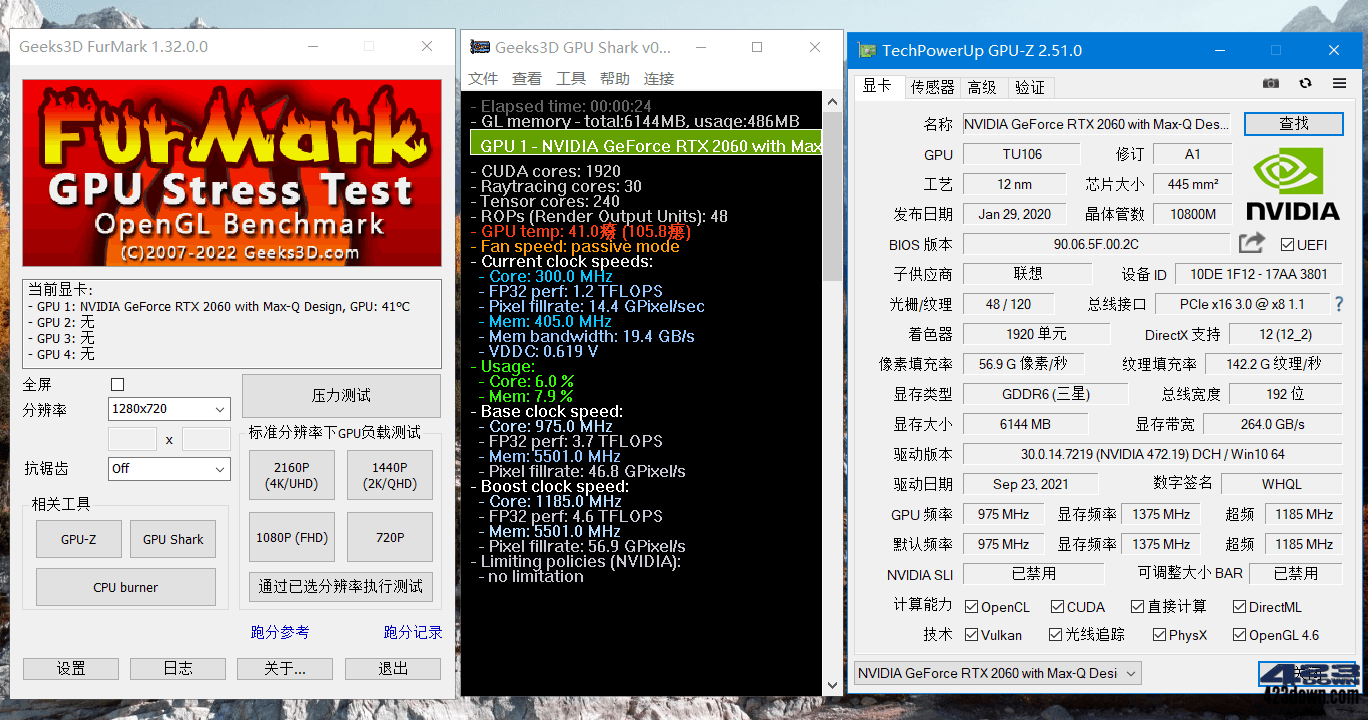Open GPU-Z's hamburger menu icon
Screen dimensions: 1368x720
[x=1339, y=83]
